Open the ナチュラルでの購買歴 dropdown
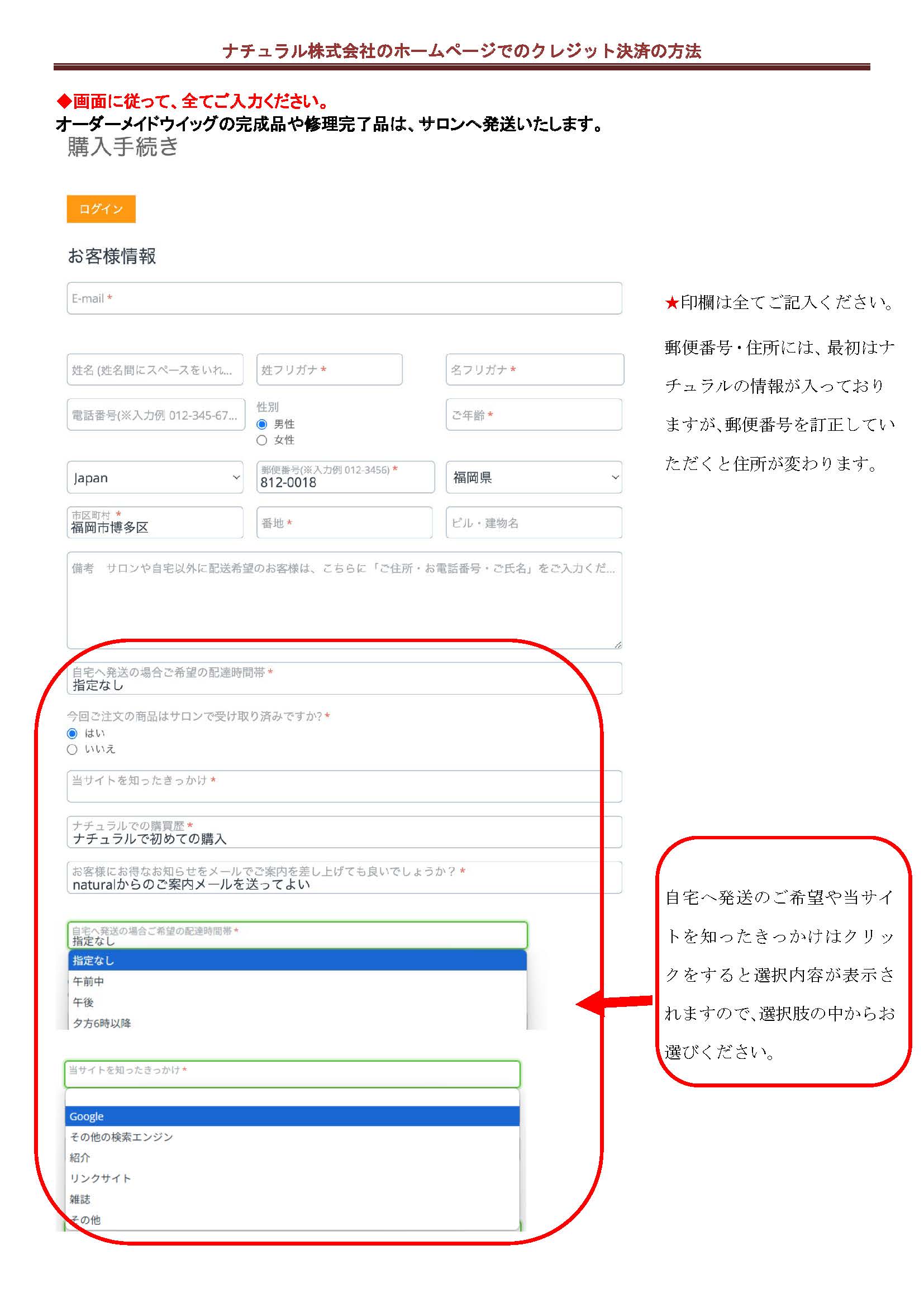924x1307 pixels. pyautogui.click(x=344, y=832)
